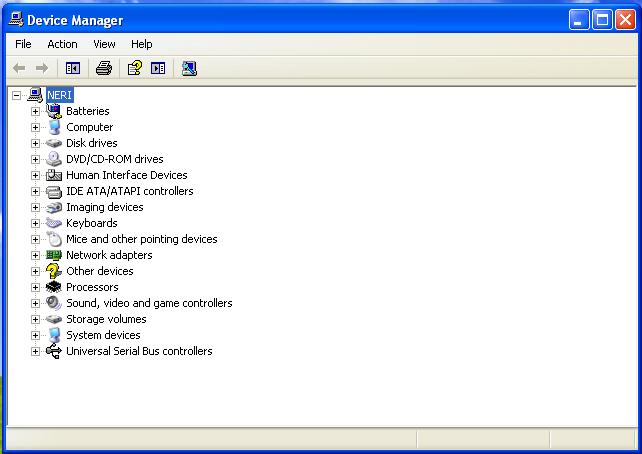Viewport: 642px width, 454px height.
Task: Expand the Network adapters node
Action: (35, 255)
